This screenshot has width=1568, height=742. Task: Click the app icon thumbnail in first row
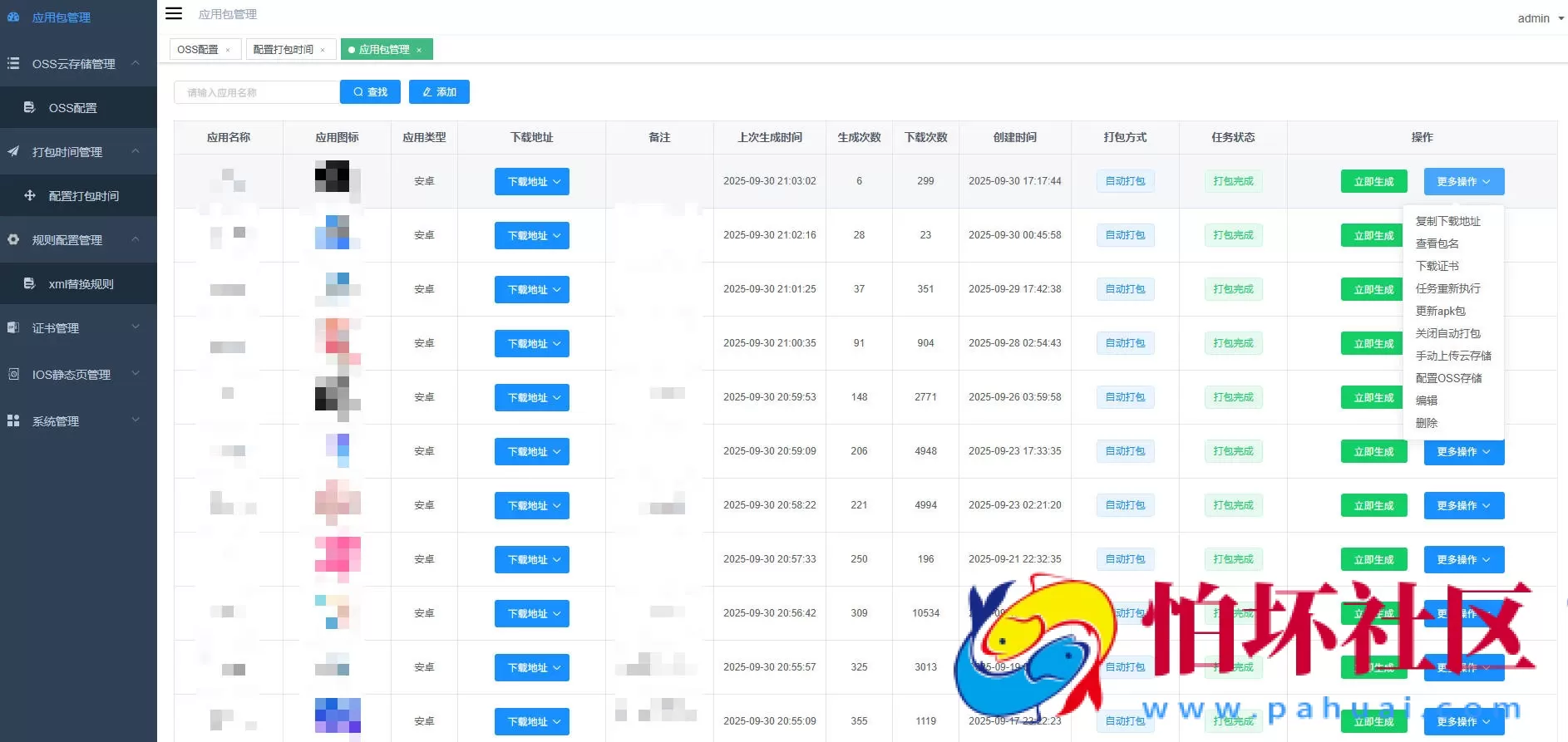336,180
